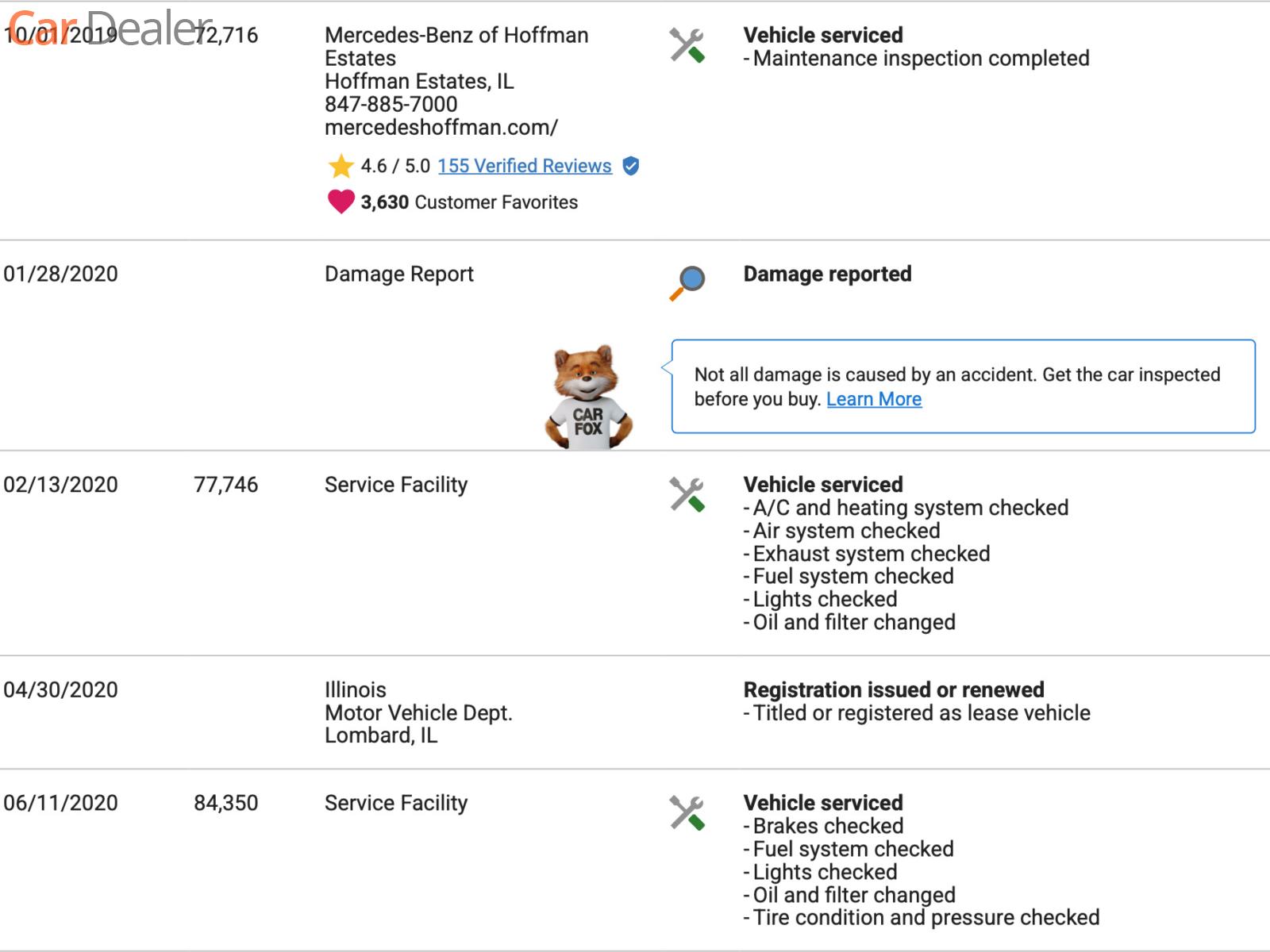Viewport: 1270px width, 952px height.
Task: Click the blue verified shield badge
Action: pos(631,166)
